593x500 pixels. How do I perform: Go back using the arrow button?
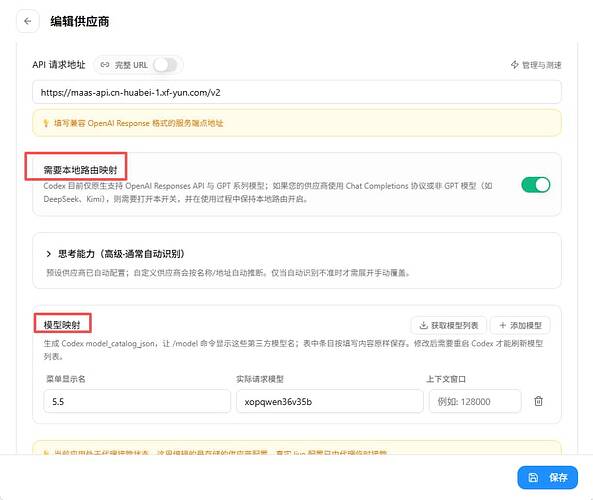pyautogui.click(x=28, y=22)
